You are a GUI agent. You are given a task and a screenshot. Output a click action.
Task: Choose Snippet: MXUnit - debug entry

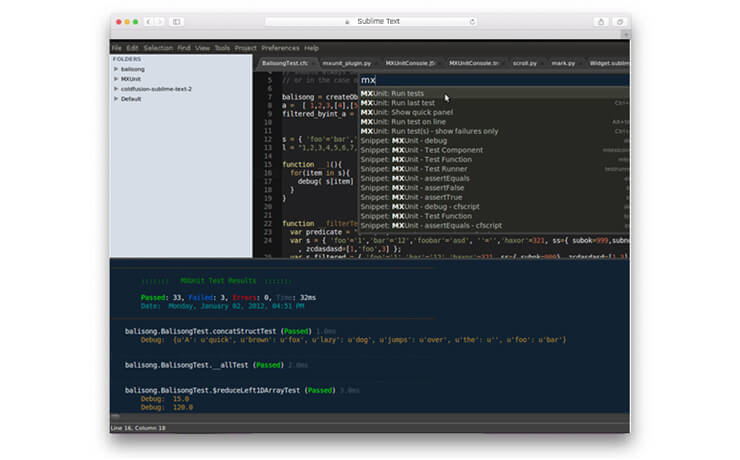494,141
